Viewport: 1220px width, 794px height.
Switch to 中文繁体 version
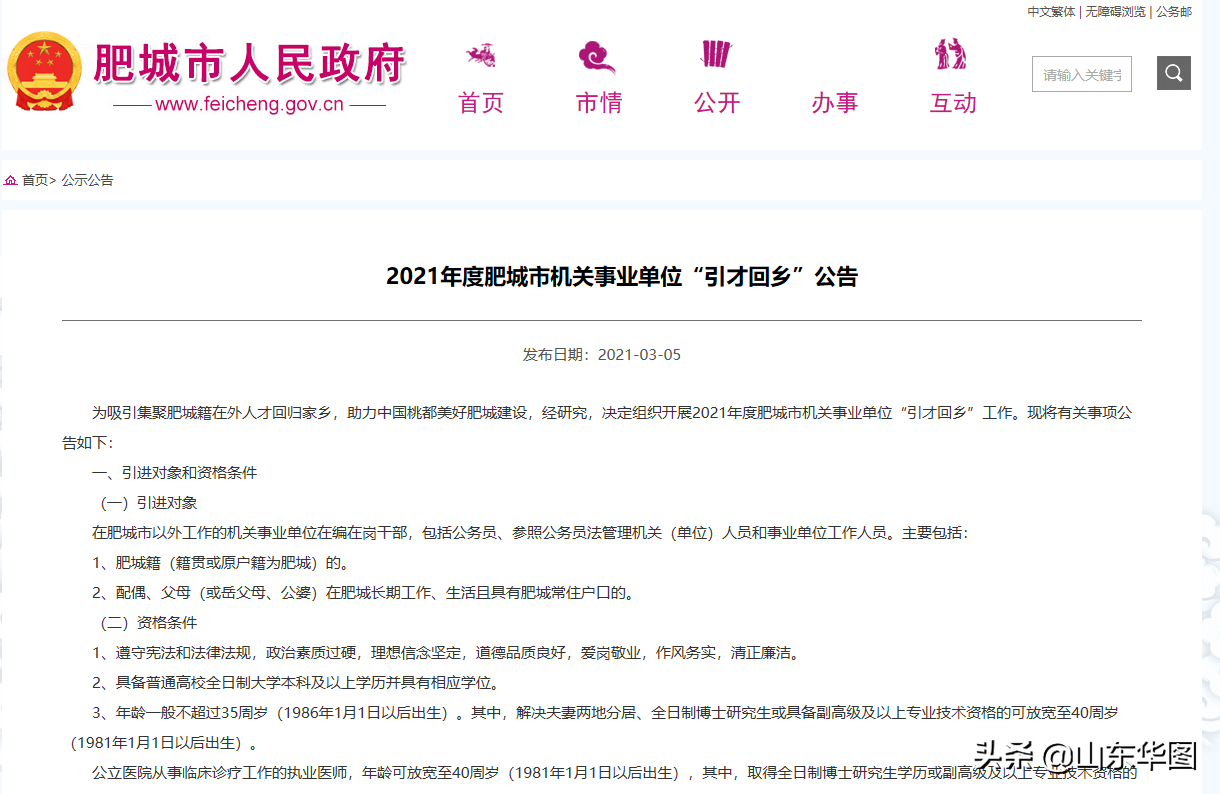tap(1051, 12)
